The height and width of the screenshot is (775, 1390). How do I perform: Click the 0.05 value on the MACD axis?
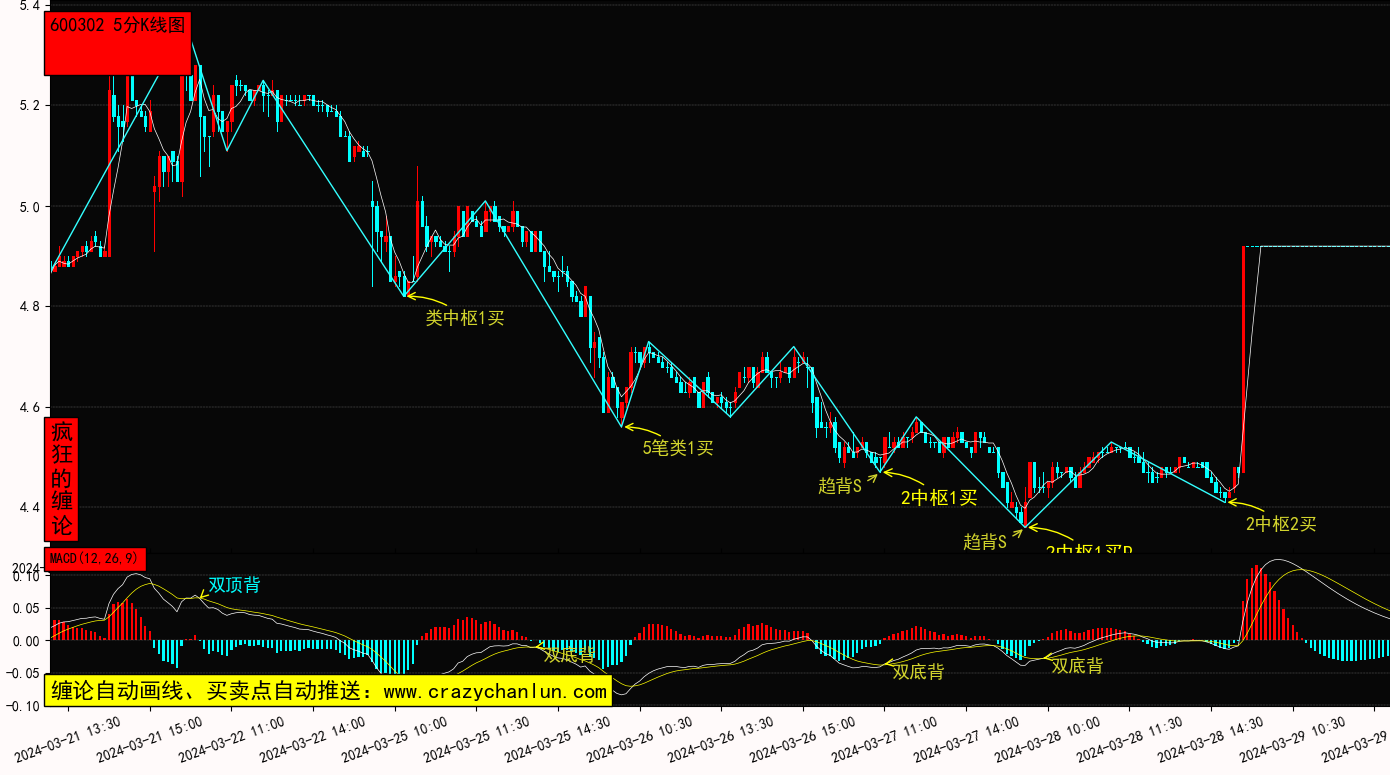[x=27, y=608]
